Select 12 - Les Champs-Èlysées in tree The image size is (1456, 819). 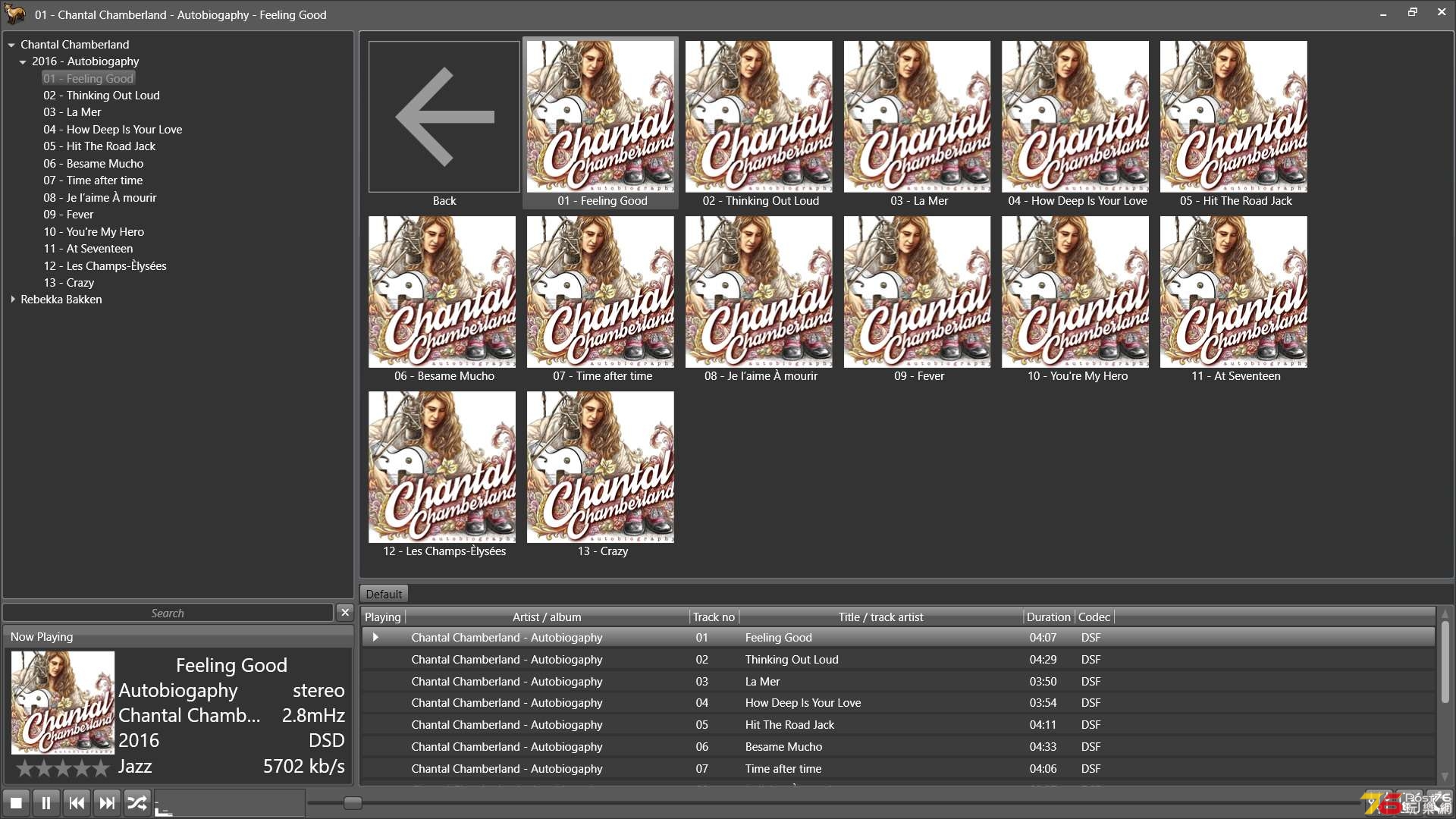[105, 266]
